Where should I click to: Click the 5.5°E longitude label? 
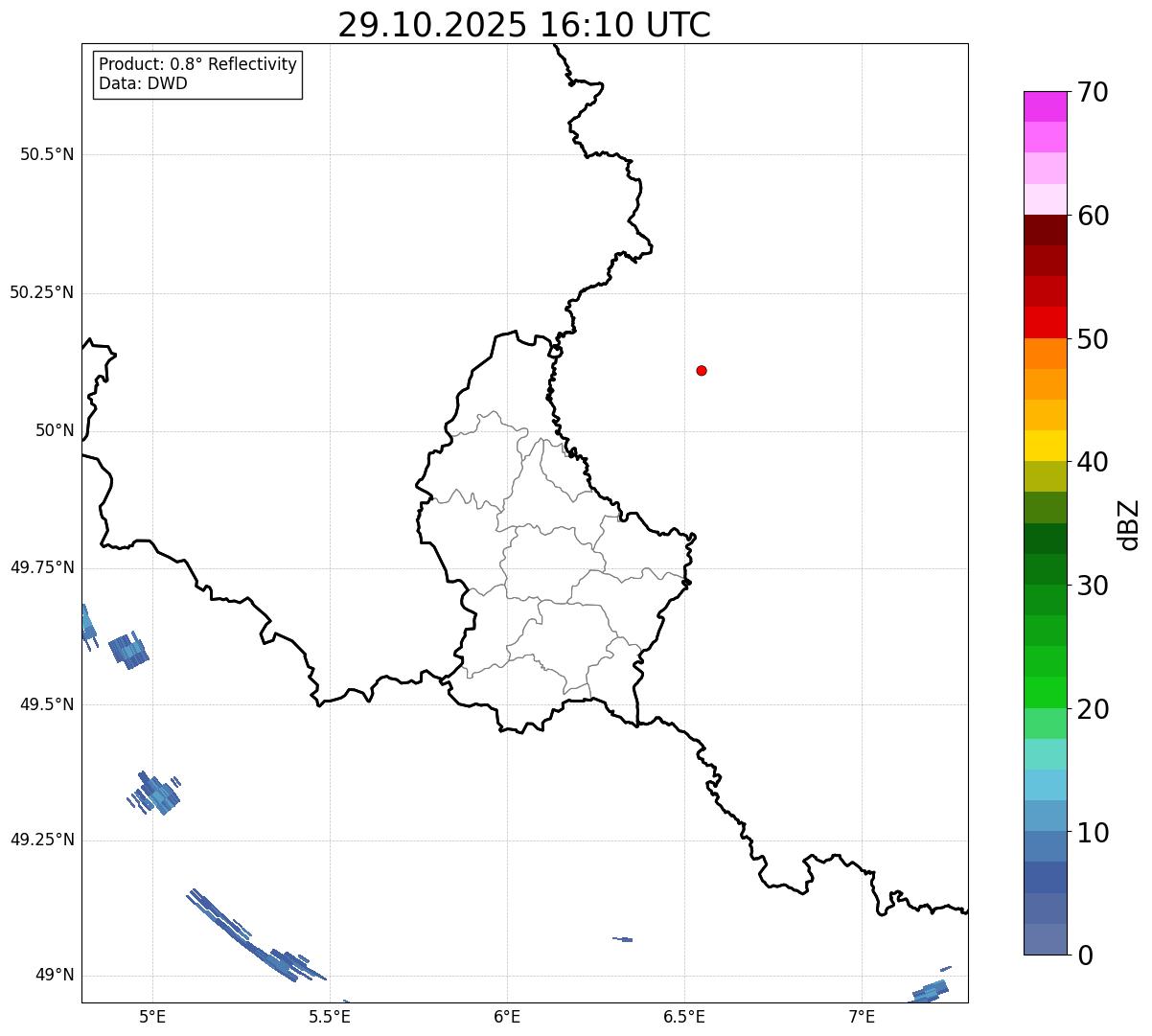331,1016
